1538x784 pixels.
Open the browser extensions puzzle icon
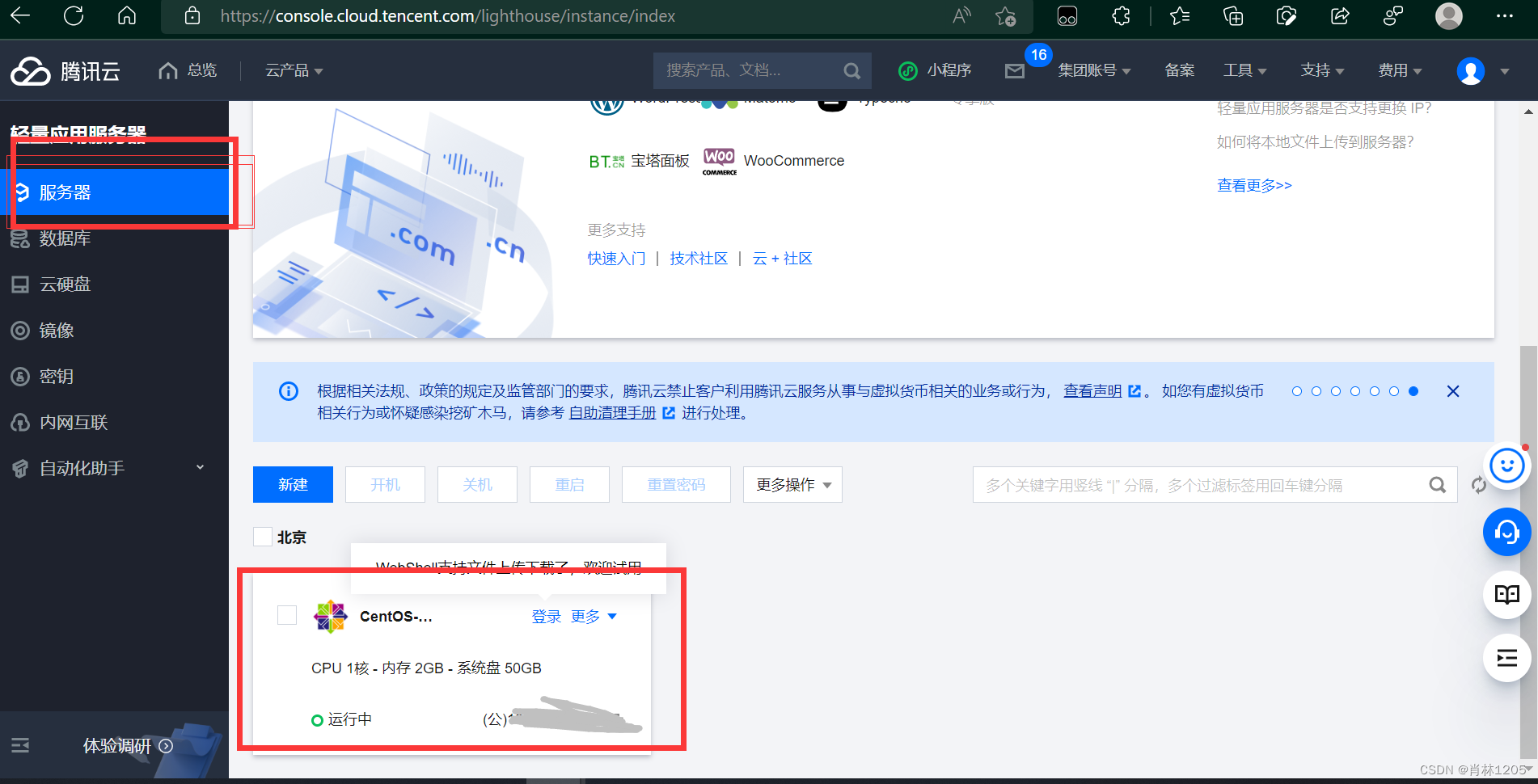1121,15
